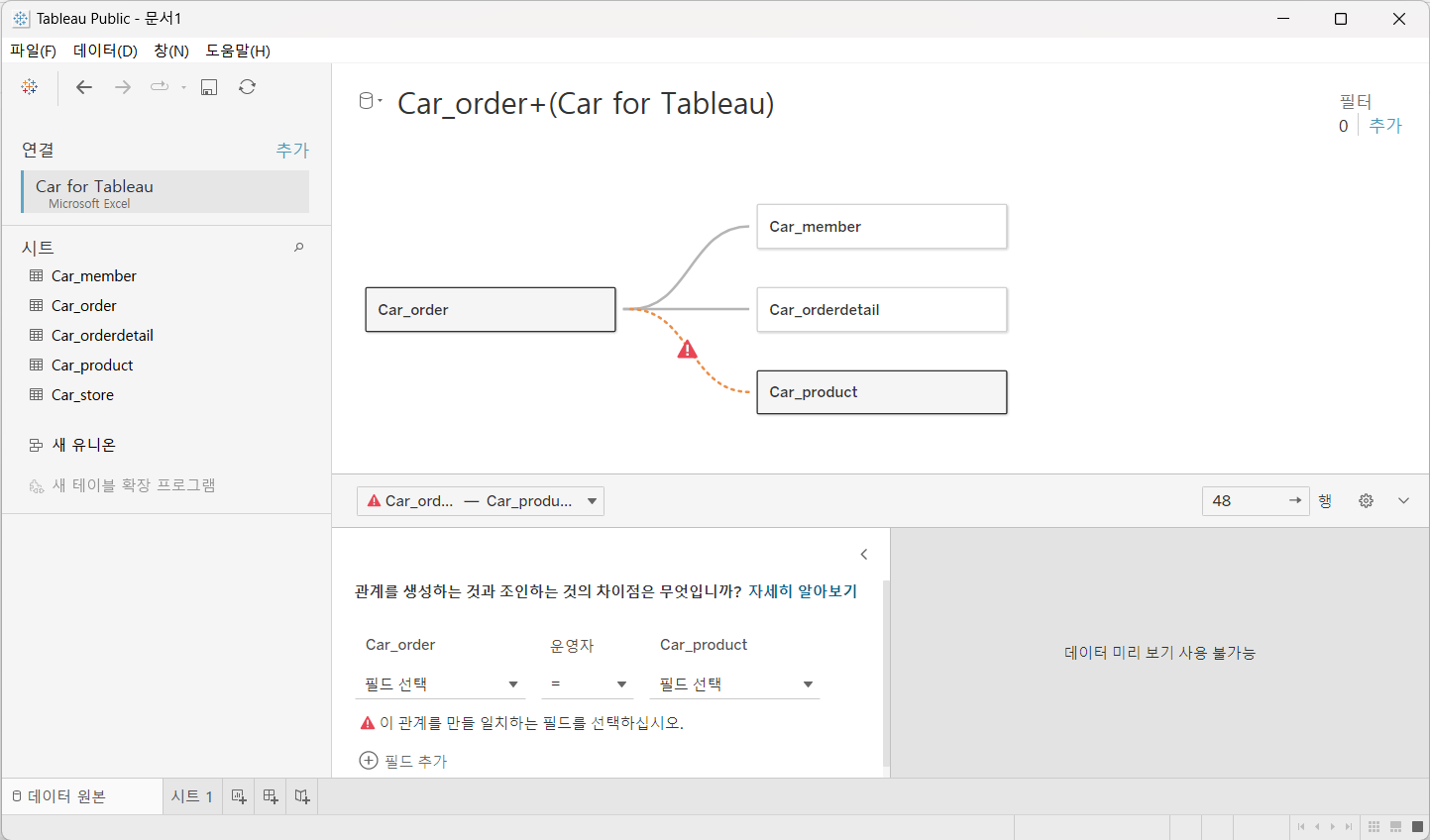
Task: Open the preview settings gear icon
Action: (x=1366, y=501)
